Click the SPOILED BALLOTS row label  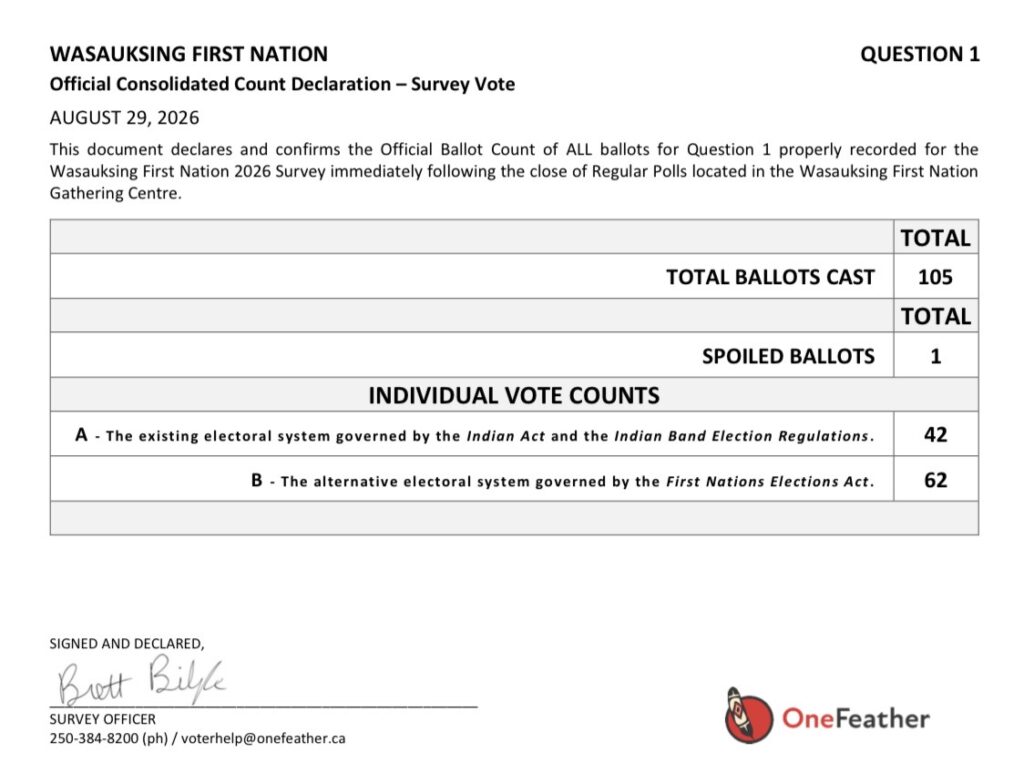pyautogui.click(x=788, y=356)
